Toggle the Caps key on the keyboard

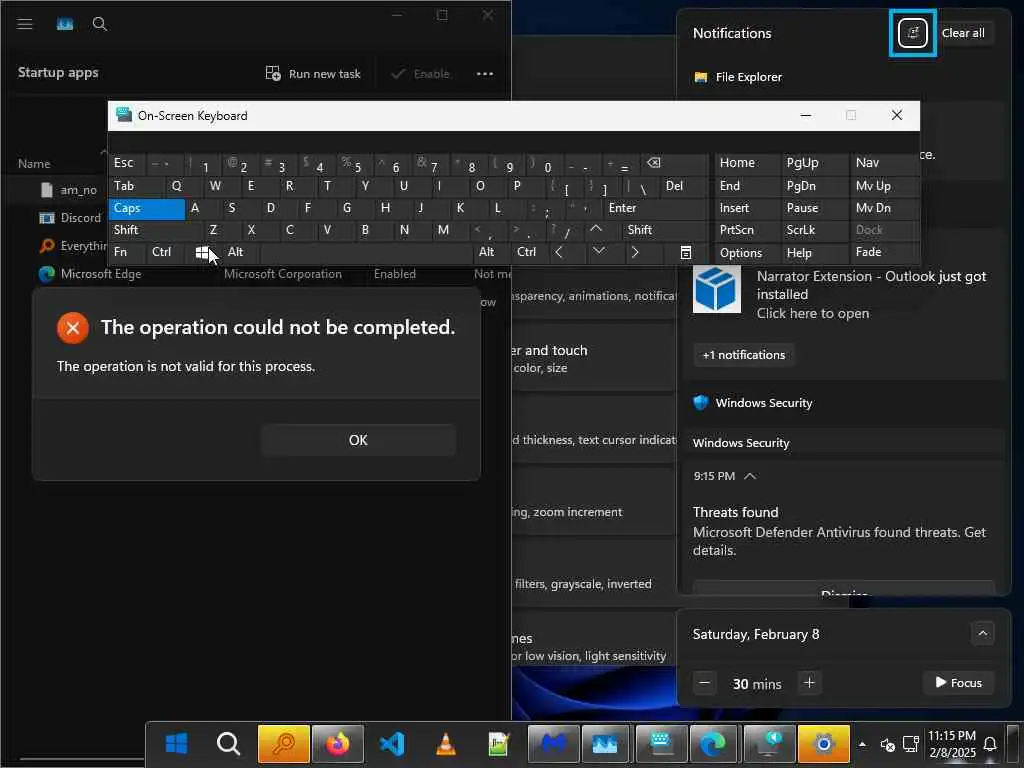146,208
